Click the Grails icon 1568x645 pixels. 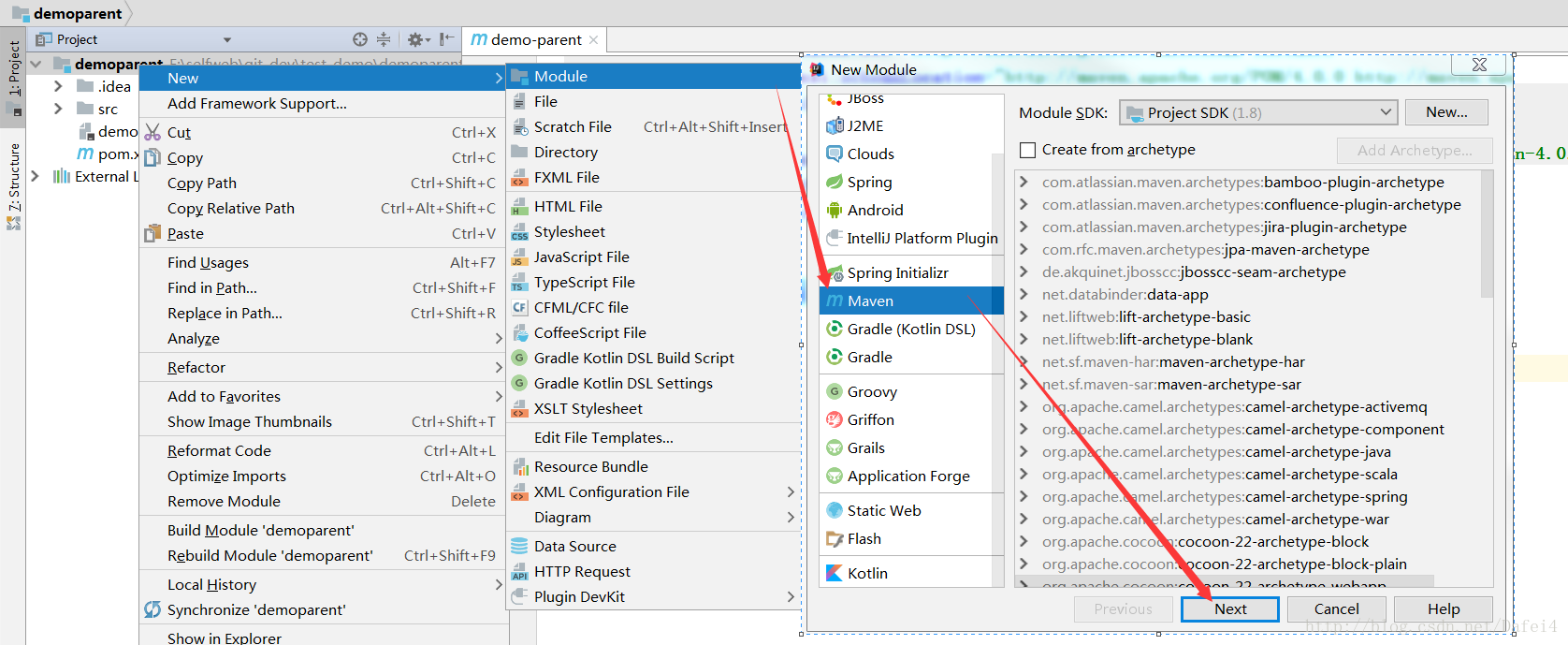(835, 447)
